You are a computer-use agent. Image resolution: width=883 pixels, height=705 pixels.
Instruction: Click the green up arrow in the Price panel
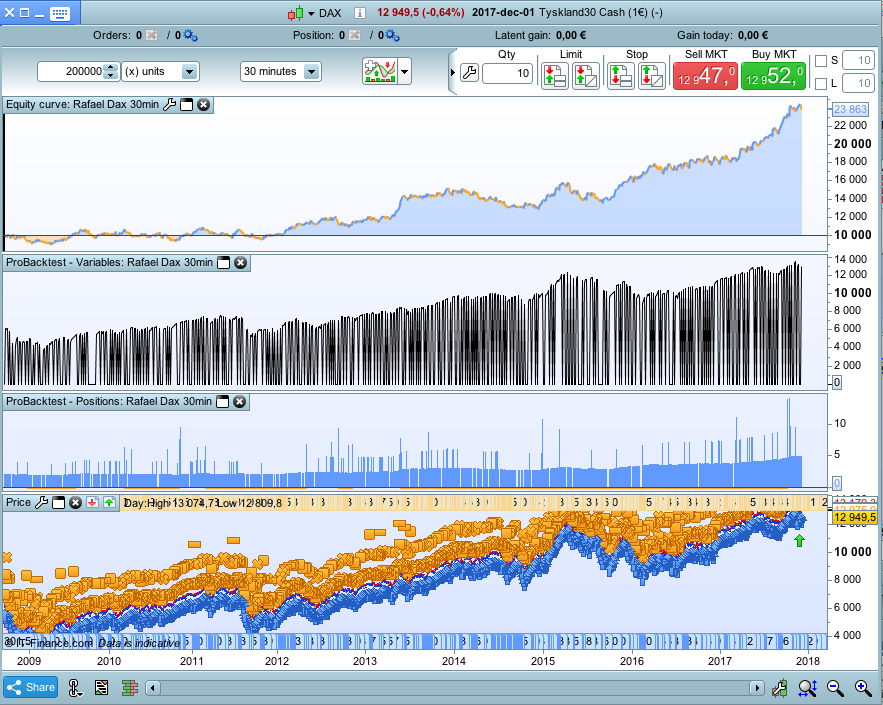pyautogui.click(x=109, y=503)
